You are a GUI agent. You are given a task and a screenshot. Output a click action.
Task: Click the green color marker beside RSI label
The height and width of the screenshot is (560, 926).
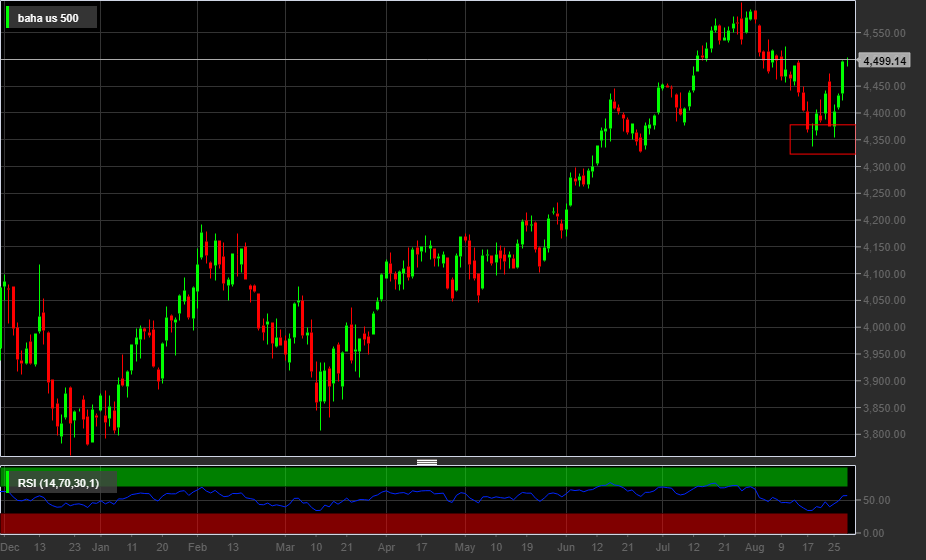8,482
